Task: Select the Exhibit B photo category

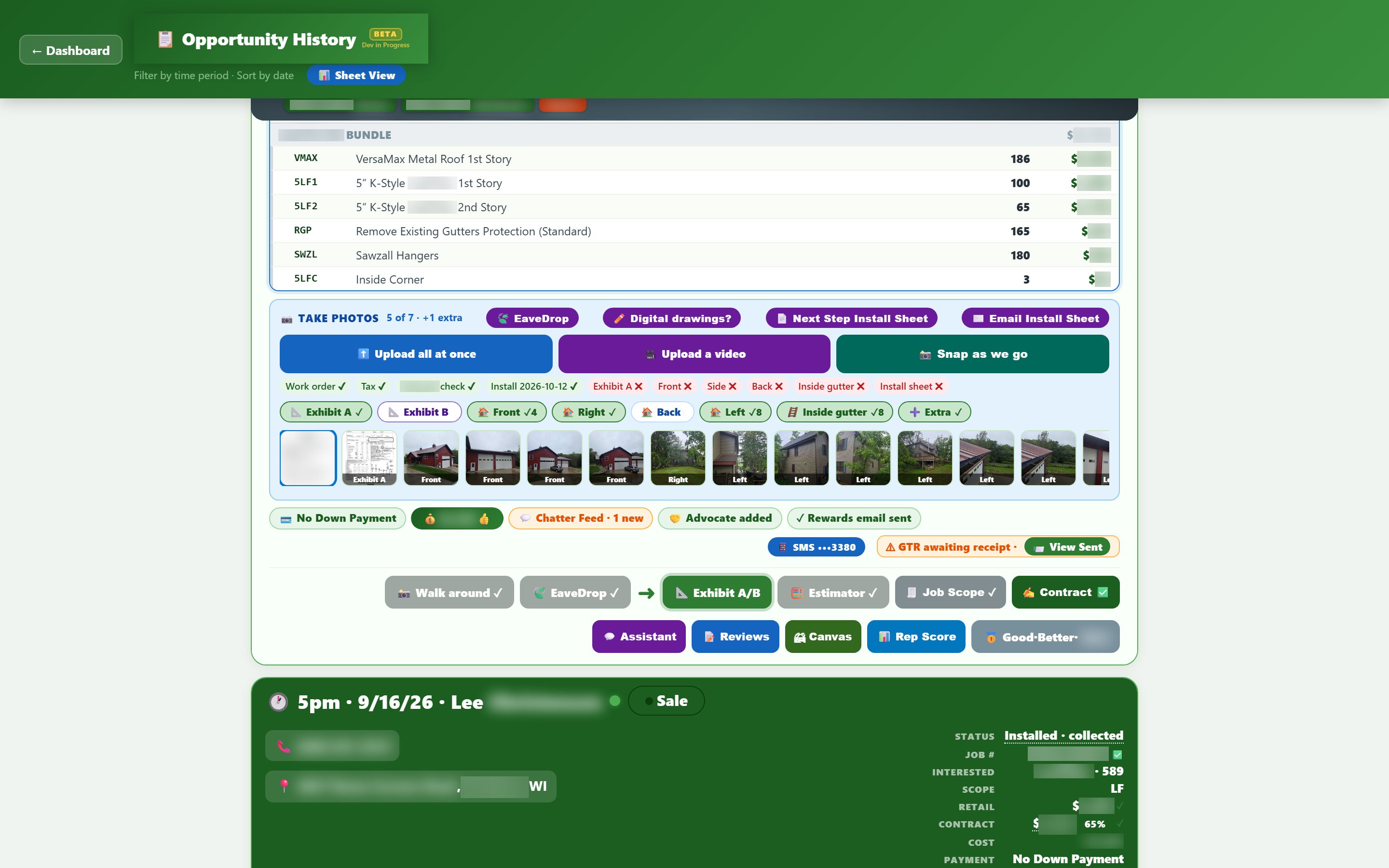Action: [x=419, y=412]
